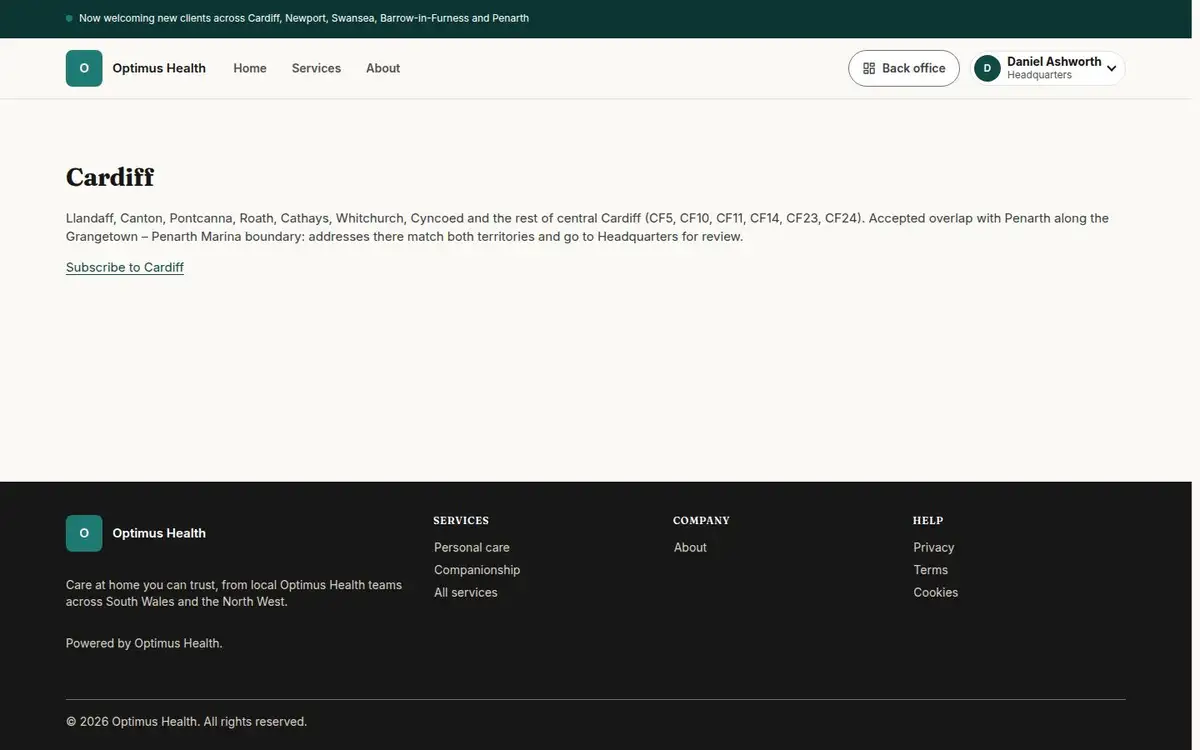Open All services footer link
The image size is (1200, 750).
tap(466, 592)
